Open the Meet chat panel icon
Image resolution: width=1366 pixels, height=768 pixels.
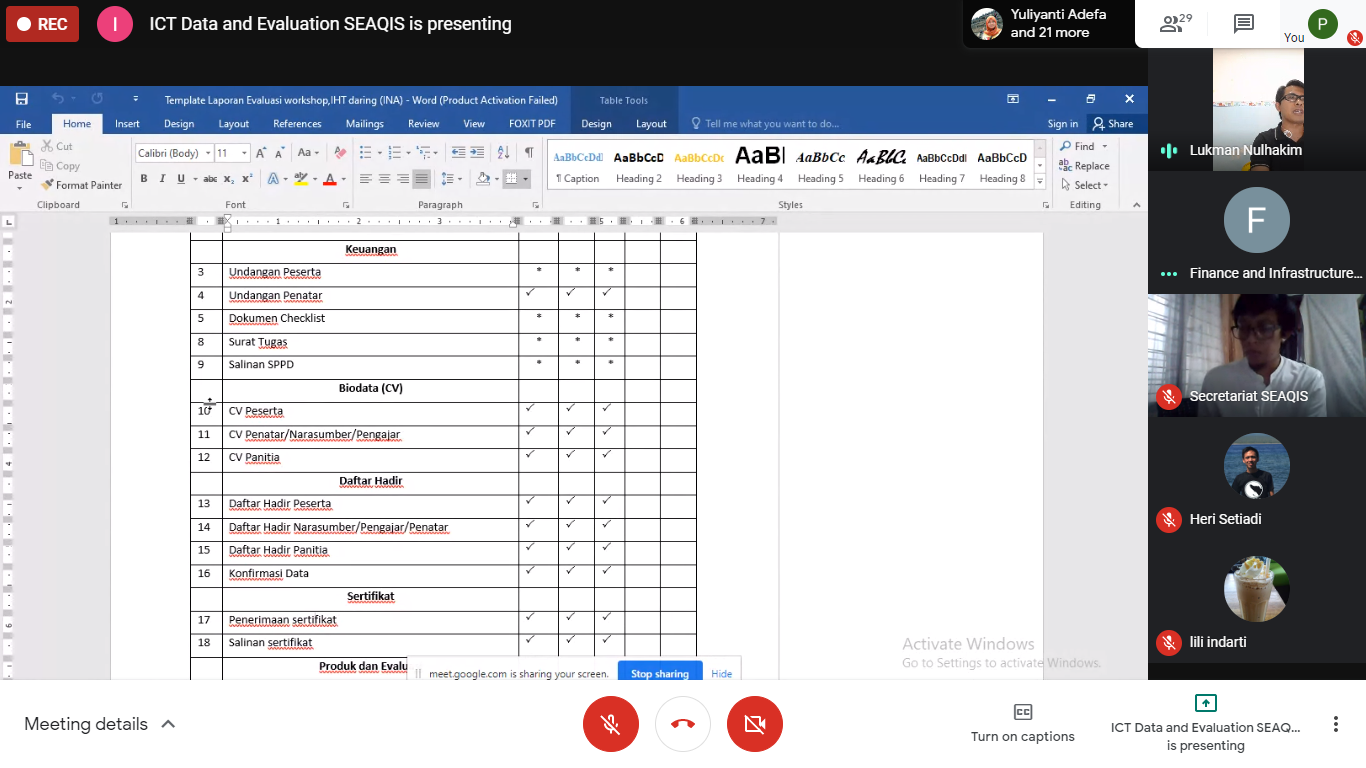click(x=1243, y=24)
